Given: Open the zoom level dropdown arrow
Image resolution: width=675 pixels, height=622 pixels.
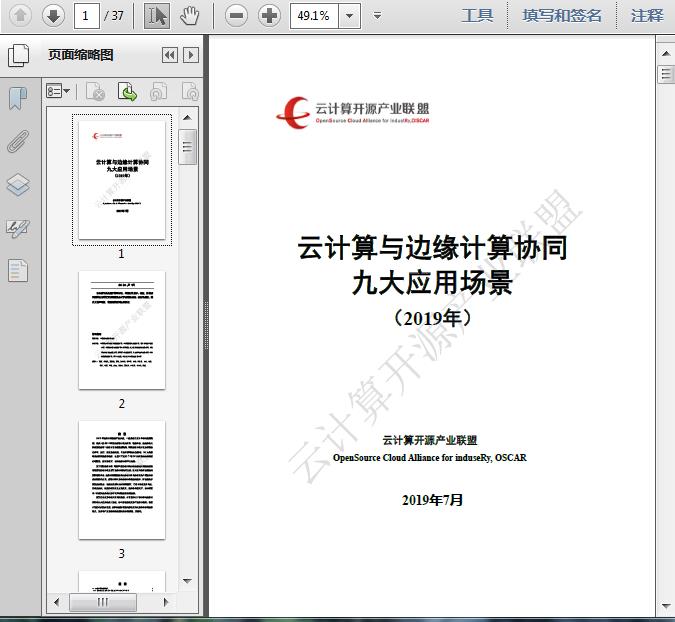Looking at the screenshot, I should 350,16.
